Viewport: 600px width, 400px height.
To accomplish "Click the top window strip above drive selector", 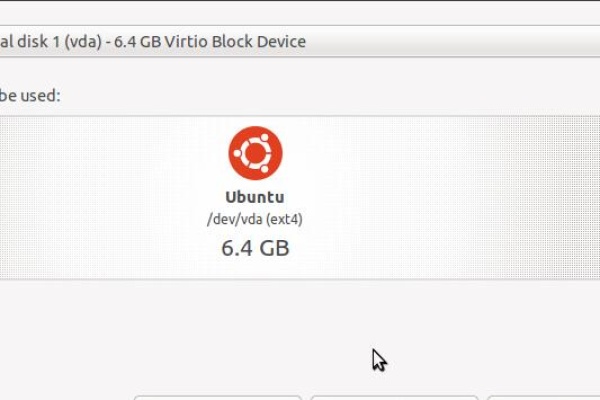I will [300, 10].
